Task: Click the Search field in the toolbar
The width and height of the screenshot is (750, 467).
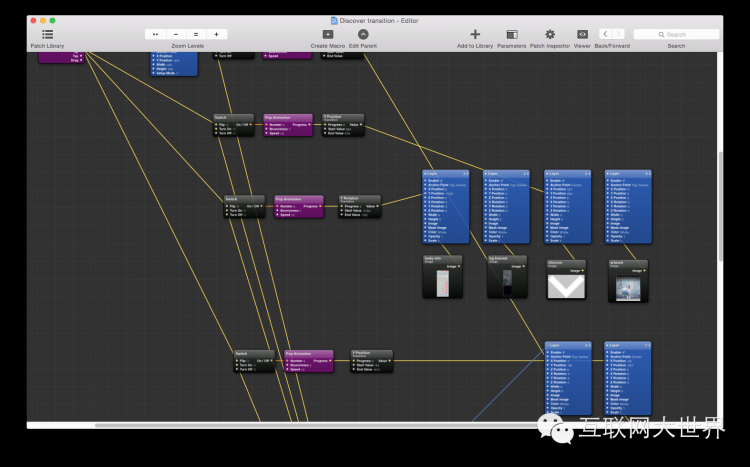Action: pyautogui.click(x=676, y=34)
